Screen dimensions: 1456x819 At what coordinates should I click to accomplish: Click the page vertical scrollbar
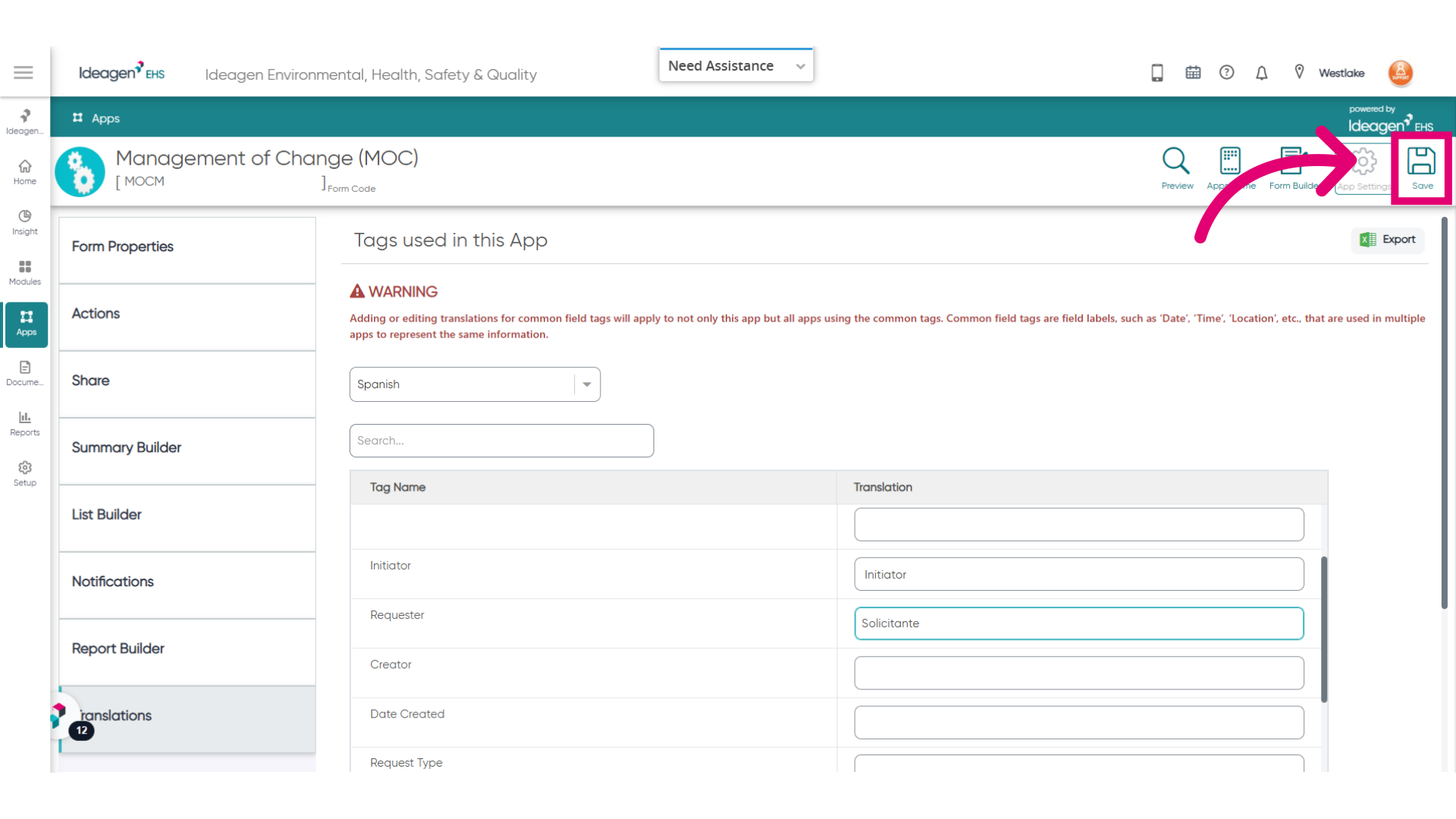(1445, 413)
